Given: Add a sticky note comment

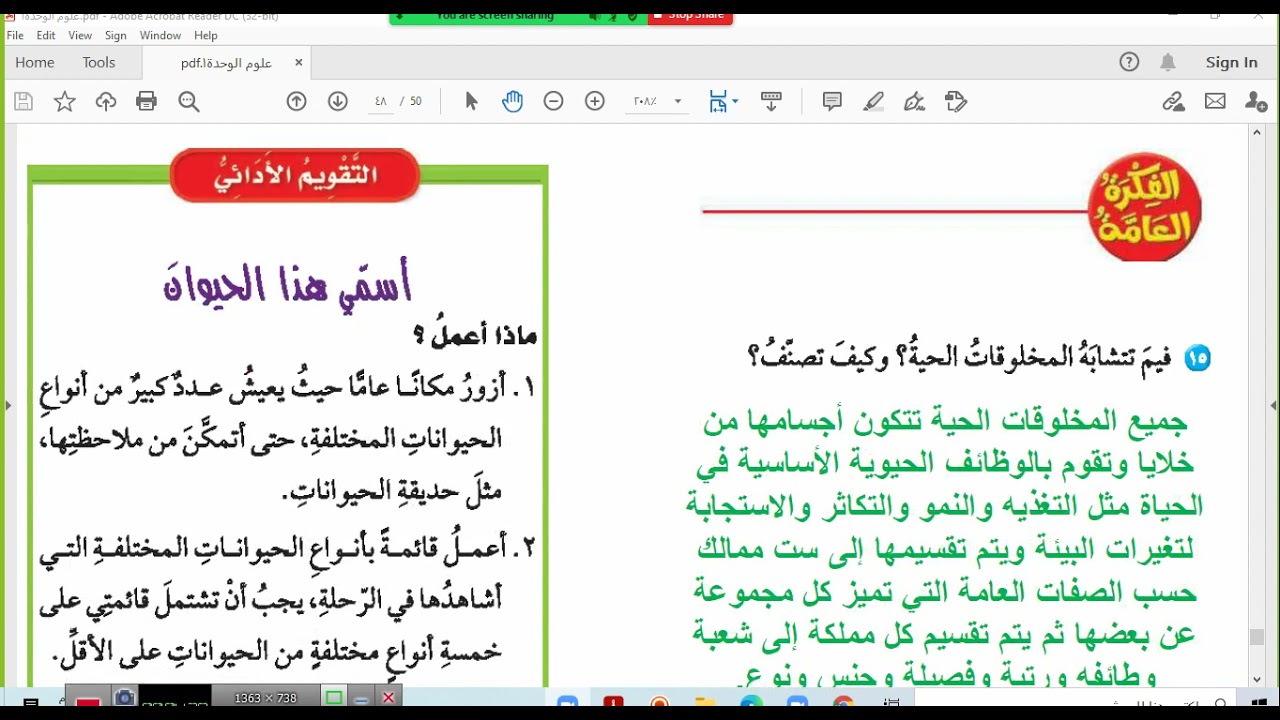Looking at the screenshot, I should coord(832,101).
